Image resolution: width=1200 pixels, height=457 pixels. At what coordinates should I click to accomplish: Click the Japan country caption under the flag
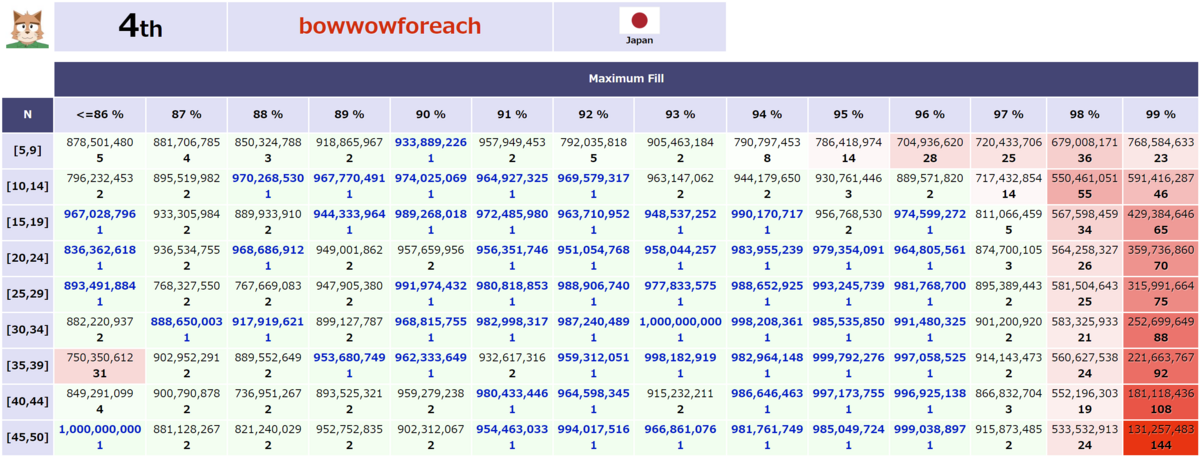point(639,41)
